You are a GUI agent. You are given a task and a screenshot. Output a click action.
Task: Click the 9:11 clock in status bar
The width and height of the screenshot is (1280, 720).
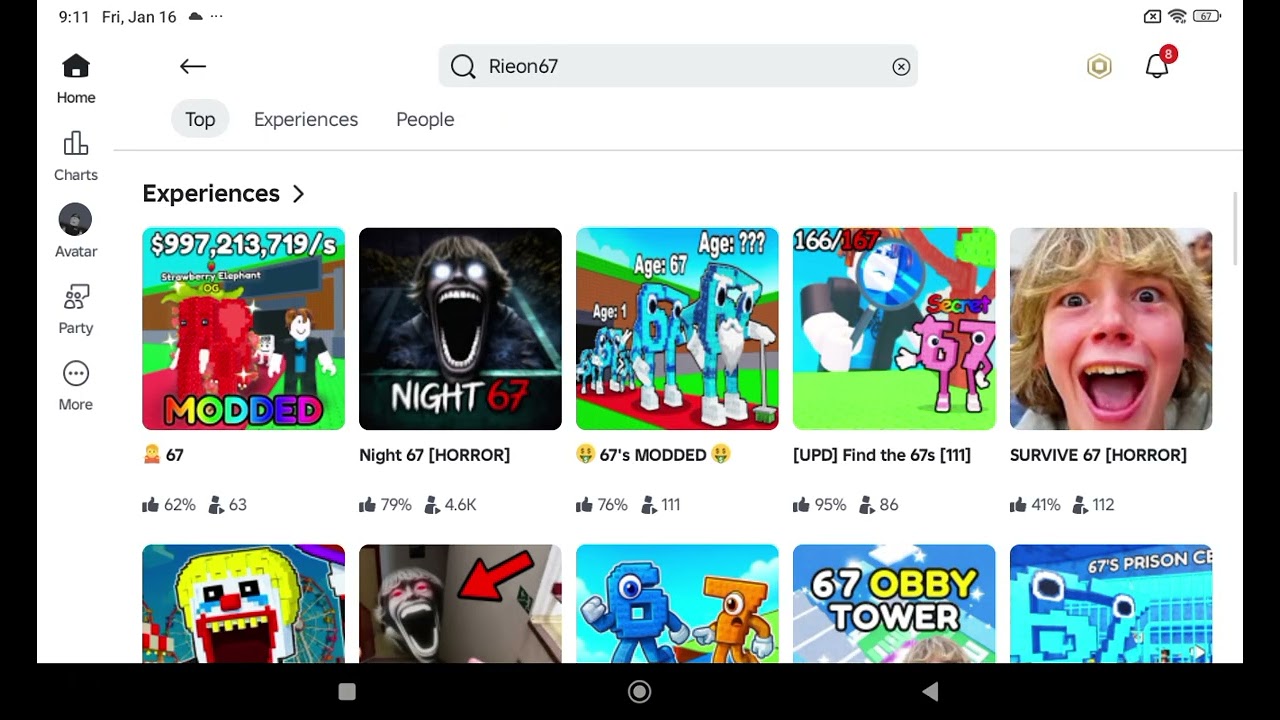pyautogui.click(x=74, y=17)
